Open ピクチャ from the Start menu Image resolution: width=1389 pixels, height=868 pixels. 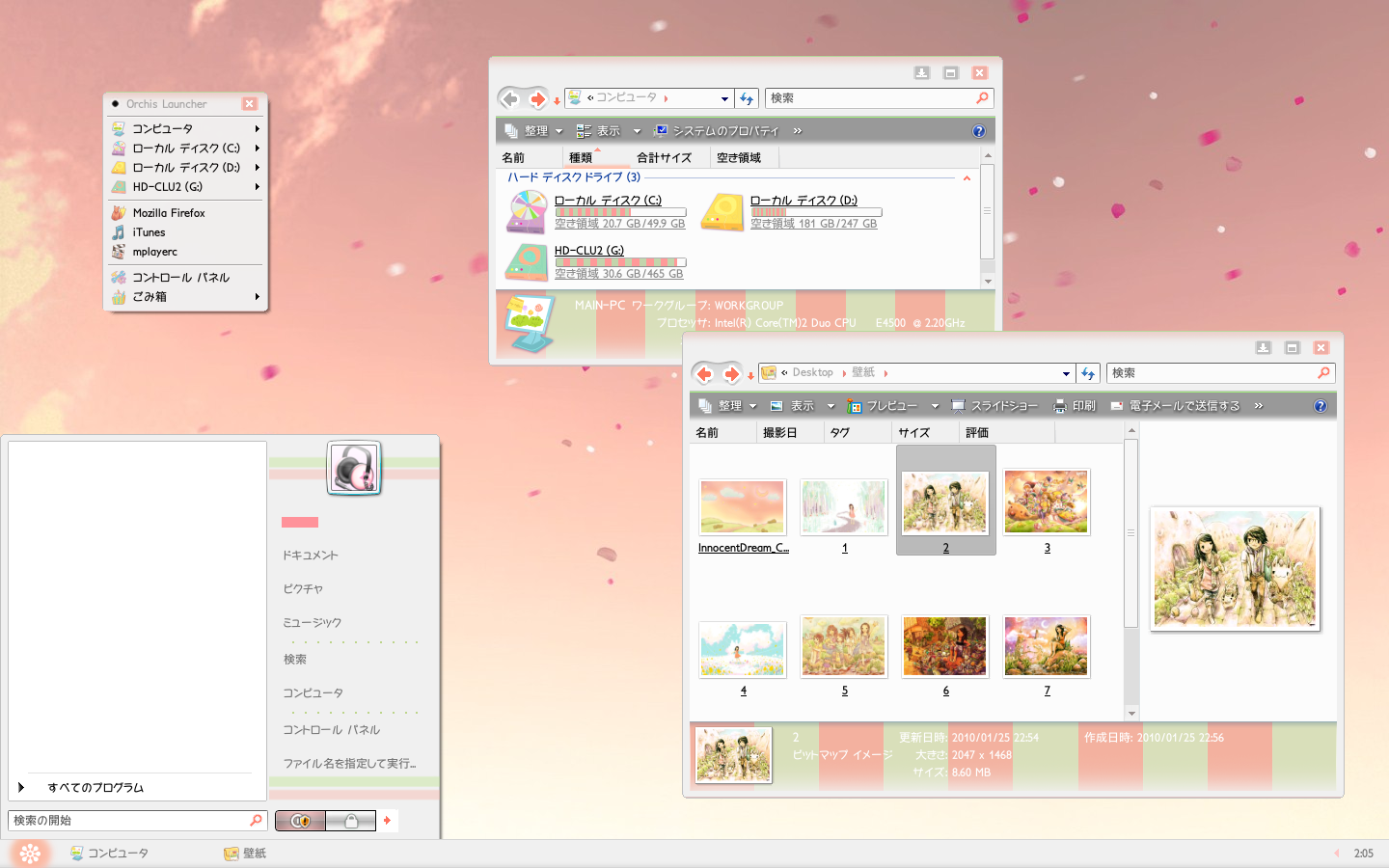(x=303, y=589)
